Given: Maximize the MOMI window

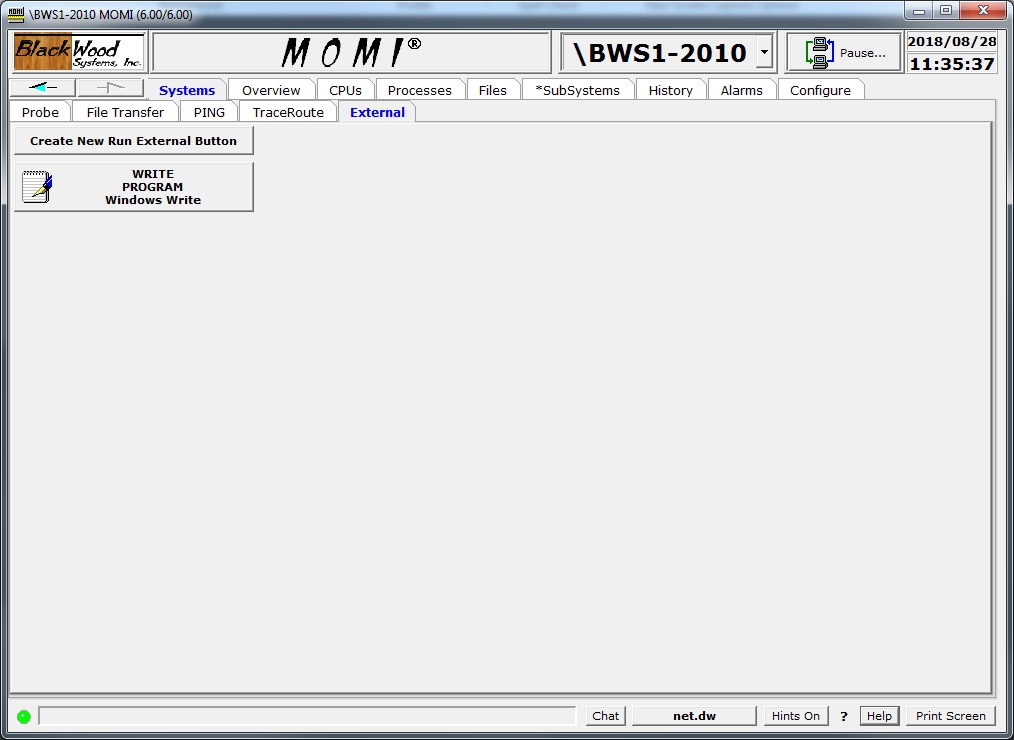Looking at the screenshot, I should (946, 11).
